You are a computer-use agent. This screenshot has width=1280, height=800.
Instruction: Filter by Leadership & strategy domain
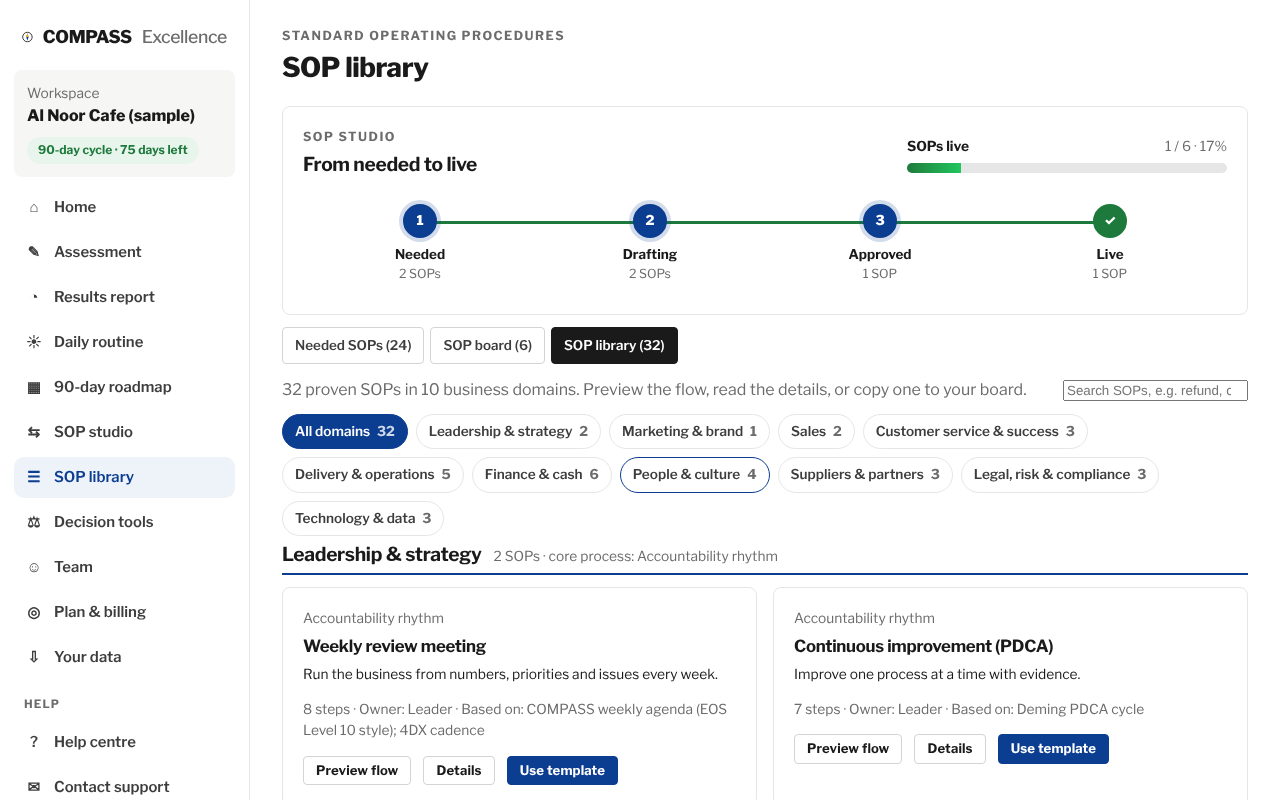coord(508,432)
